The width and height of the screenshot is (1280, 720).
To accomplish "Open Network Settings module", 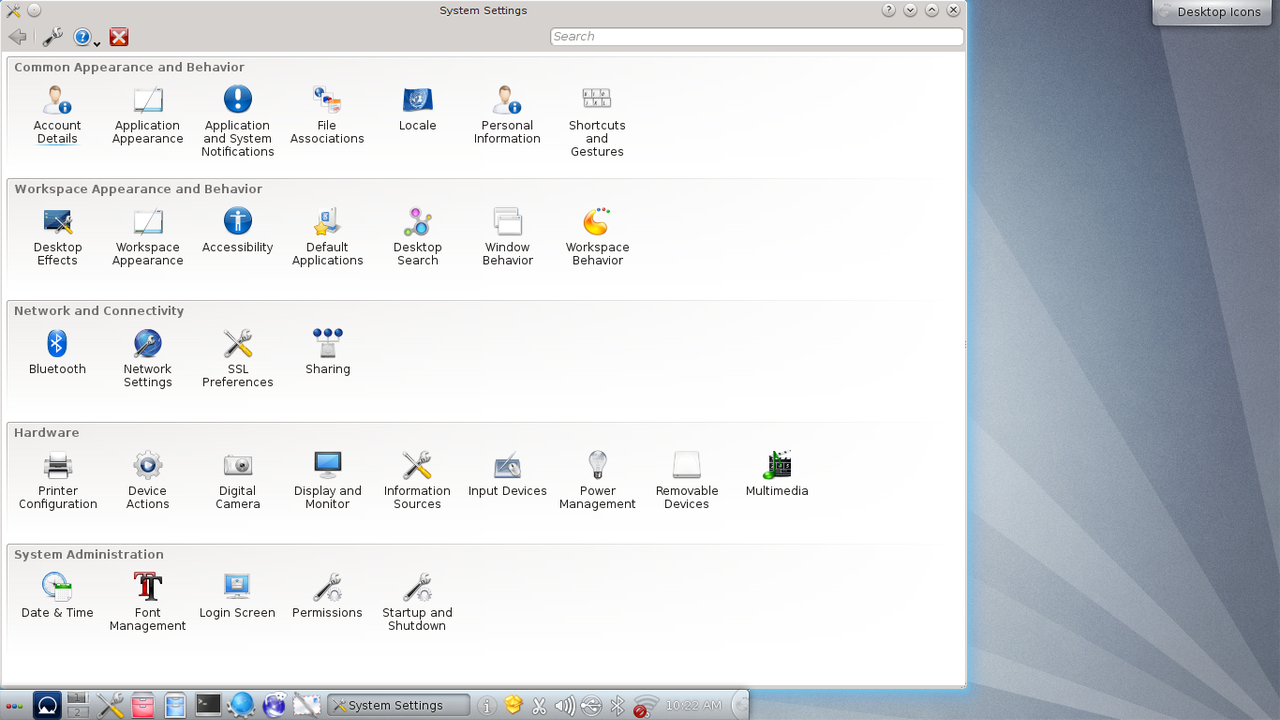I will (x=147, y=359).
